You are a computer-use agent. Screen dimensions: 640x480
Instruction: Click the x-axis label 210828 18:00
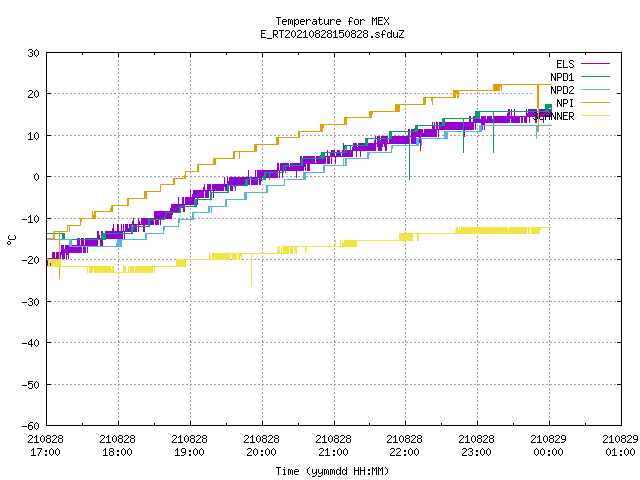[x=118, y=446]
